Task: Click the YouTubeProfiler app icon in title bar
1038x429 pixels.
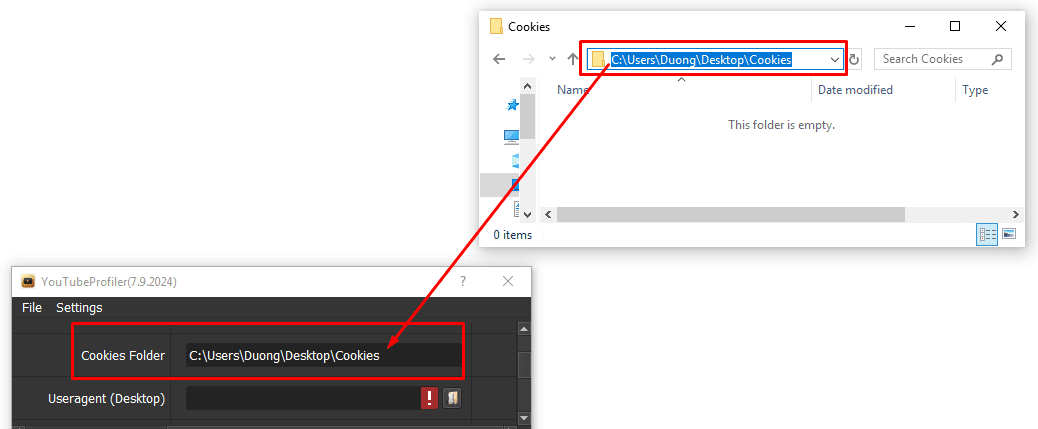Action: [28, 281]
